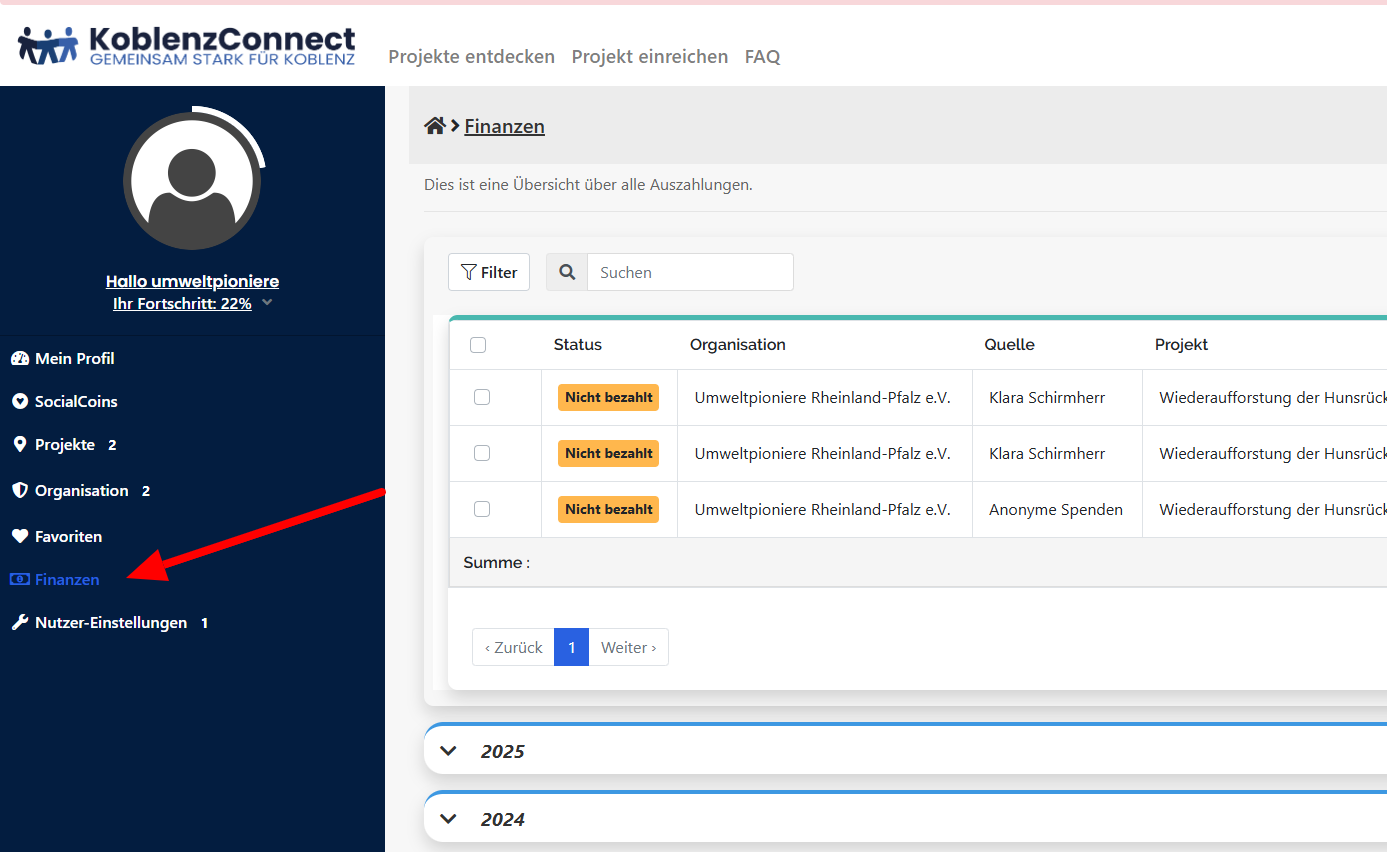Viewport: 1387px width, 852px height.
Task: Open the progress dropdown arrow beside 22%
Action: (x=267, y=303)
